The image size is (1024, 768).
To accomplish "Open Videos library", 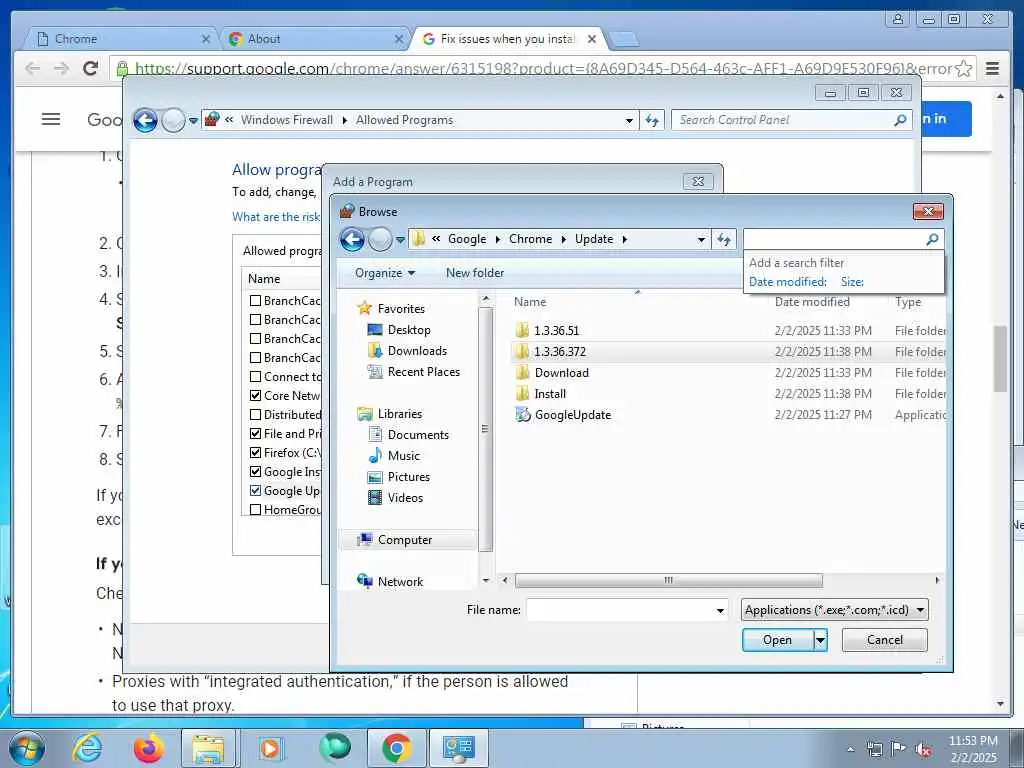I will coord(405,498).
